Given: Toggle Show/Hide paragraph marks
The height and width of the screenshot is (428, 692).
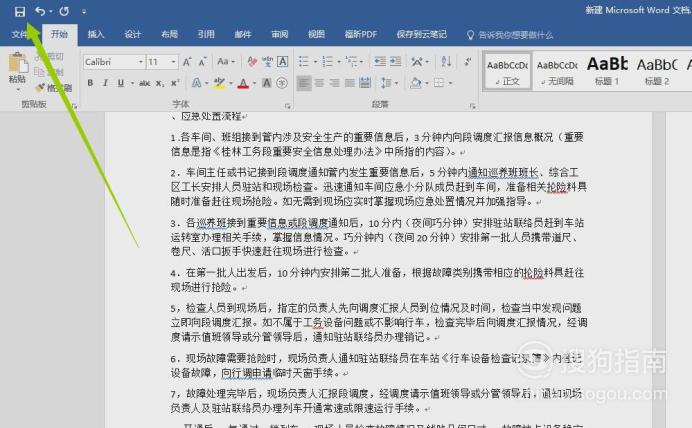Looking at the screenshot, I should click(468, 62).
